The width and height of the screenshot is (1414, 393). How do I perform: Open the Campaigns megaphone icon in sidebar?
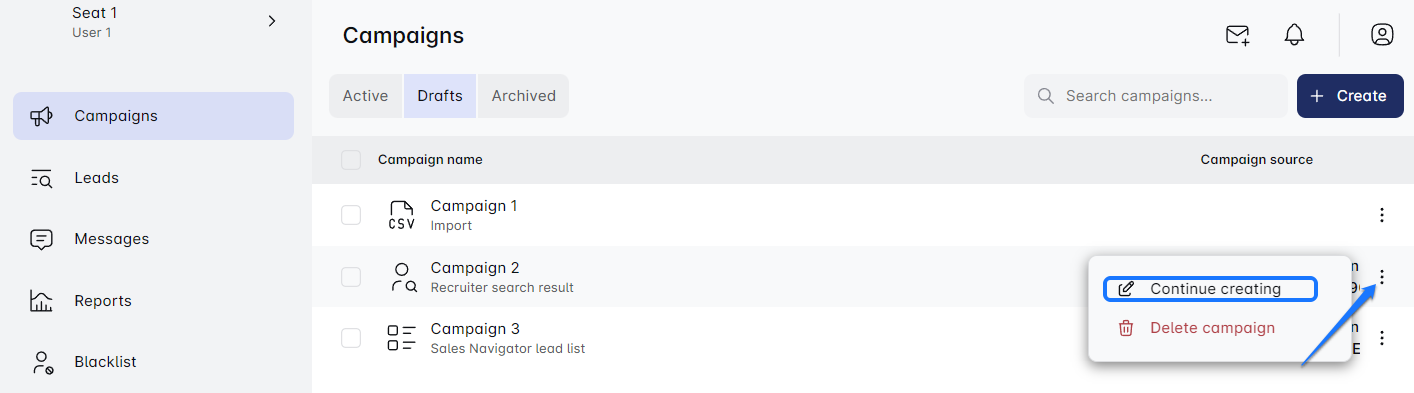pyautogui.click(x=41, y=116)
